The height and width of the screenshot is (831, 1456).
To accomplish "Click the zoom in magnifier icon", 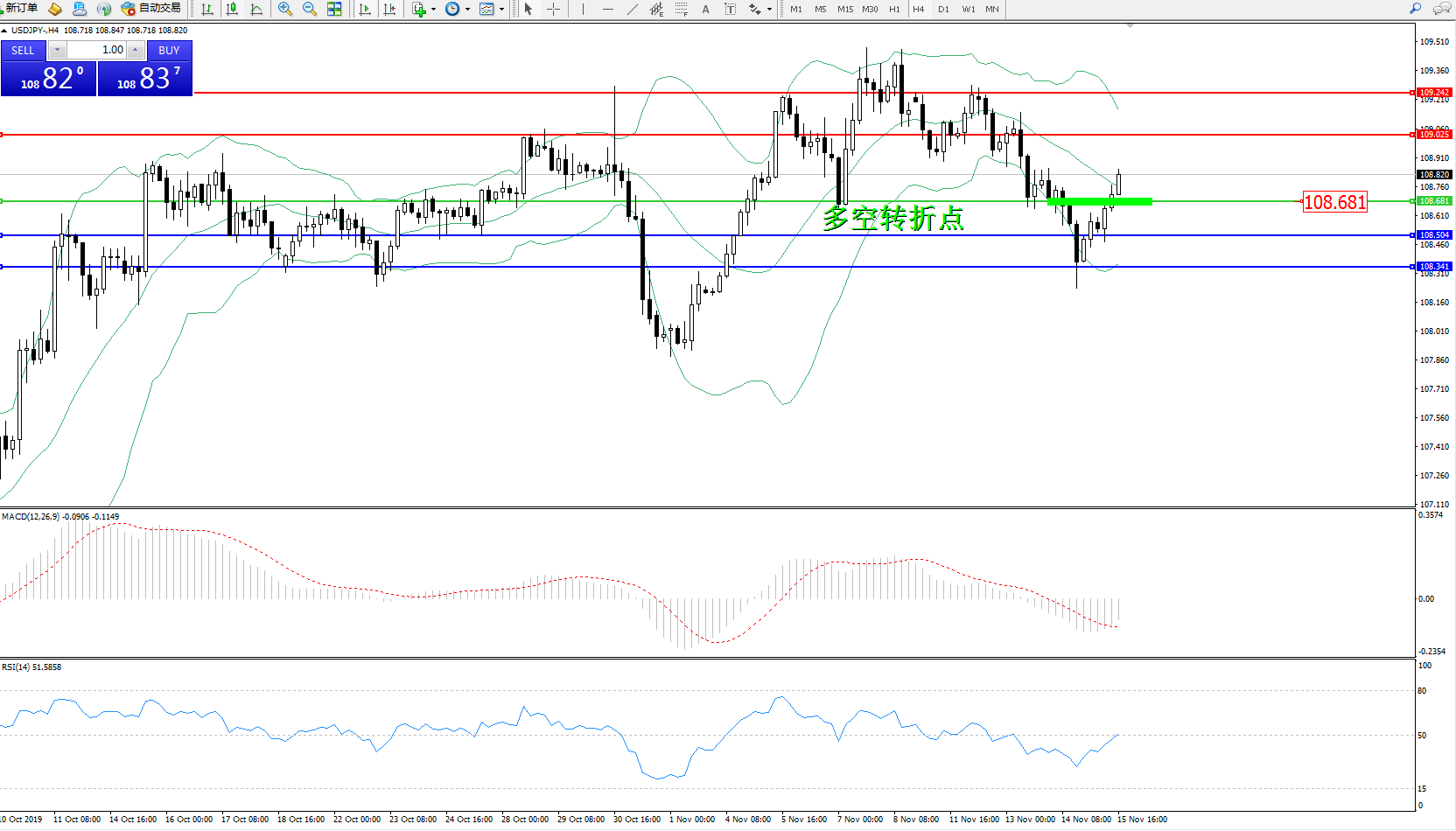I will pyautogui.click(x=284, y=9).
